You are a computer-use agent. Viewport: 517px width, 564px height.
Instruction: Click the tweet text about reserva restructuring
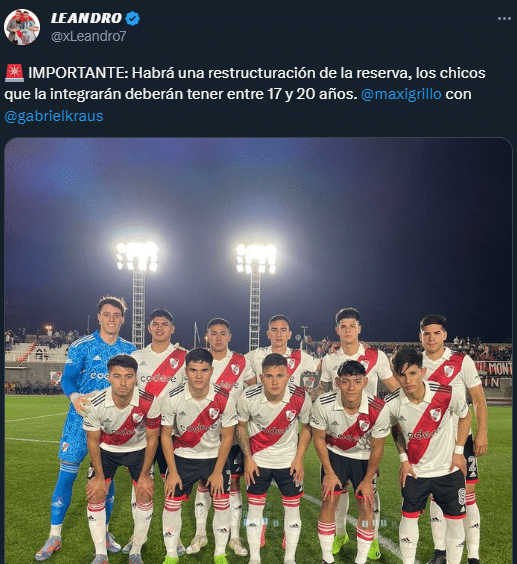click(245, 94)
